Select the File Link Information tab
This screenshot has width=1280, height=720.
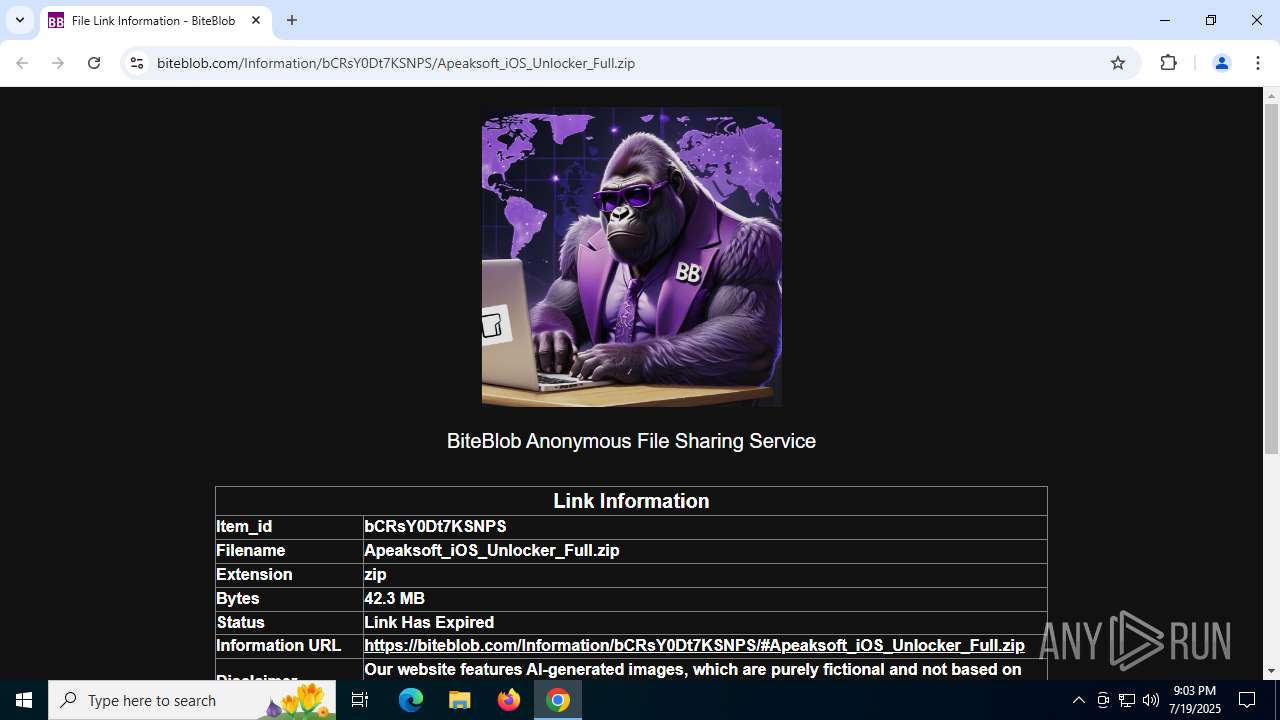tap(154, 20)
